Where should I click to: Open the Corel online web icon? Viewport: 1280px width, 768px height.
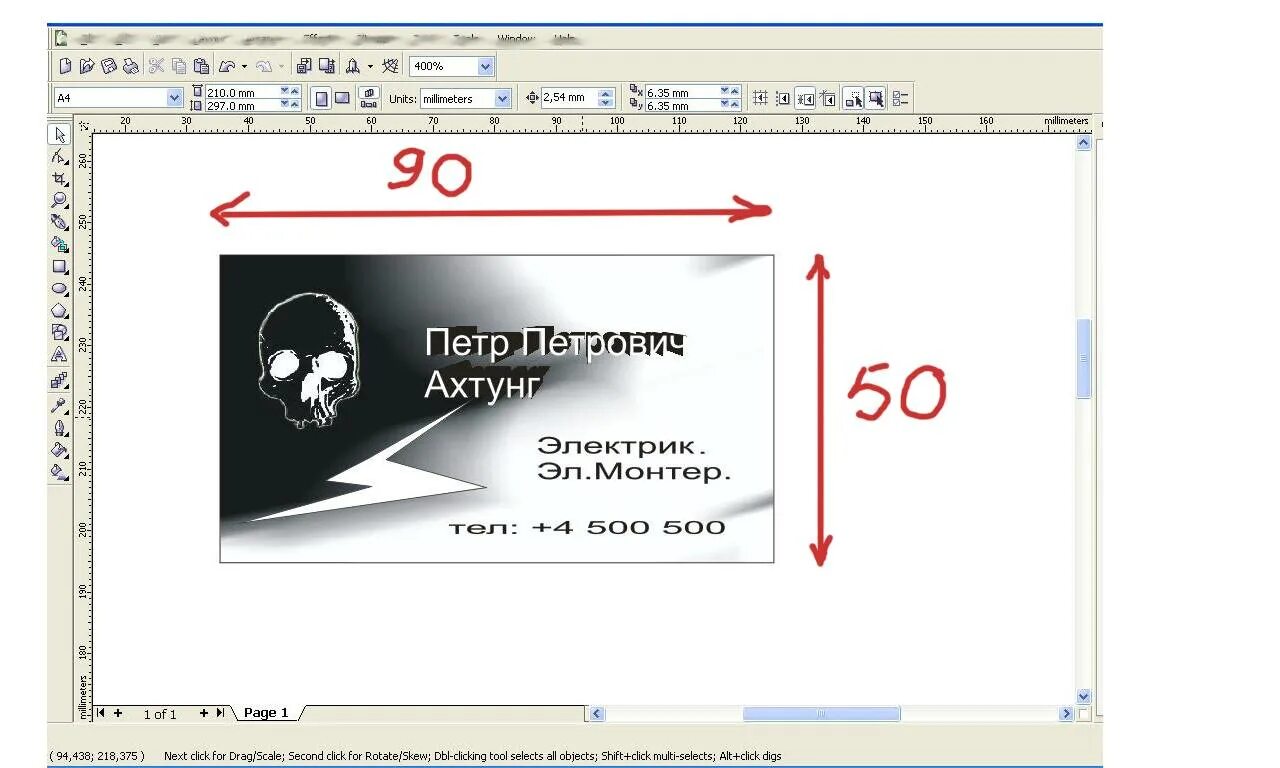[390, 66]
